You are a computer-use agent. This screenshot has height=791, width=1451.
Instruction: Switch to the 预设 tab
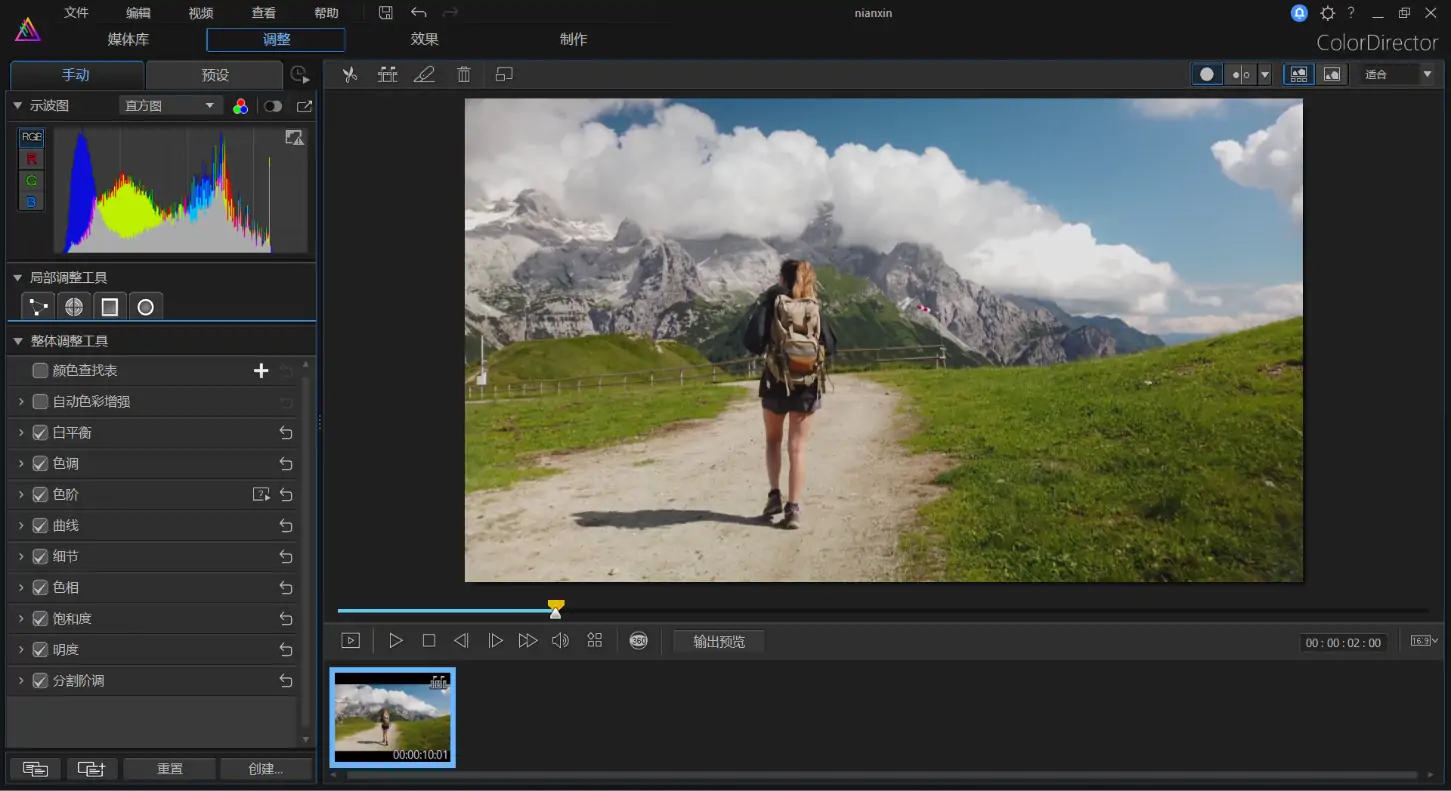213,74
